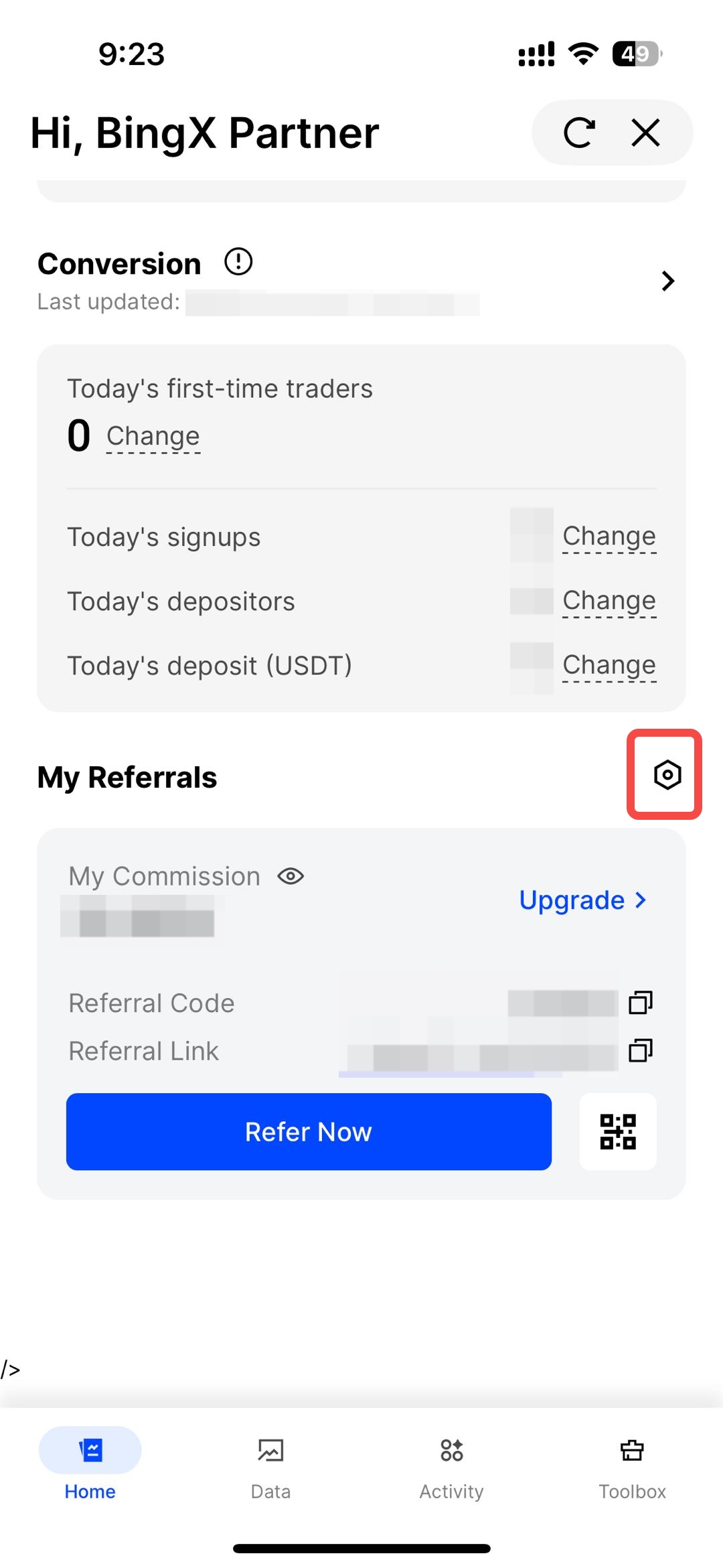The height and width of the screenshot is (1568, 723).
Task: Tap Change next to Today's depositors
Action: click(x=609, y=601)
